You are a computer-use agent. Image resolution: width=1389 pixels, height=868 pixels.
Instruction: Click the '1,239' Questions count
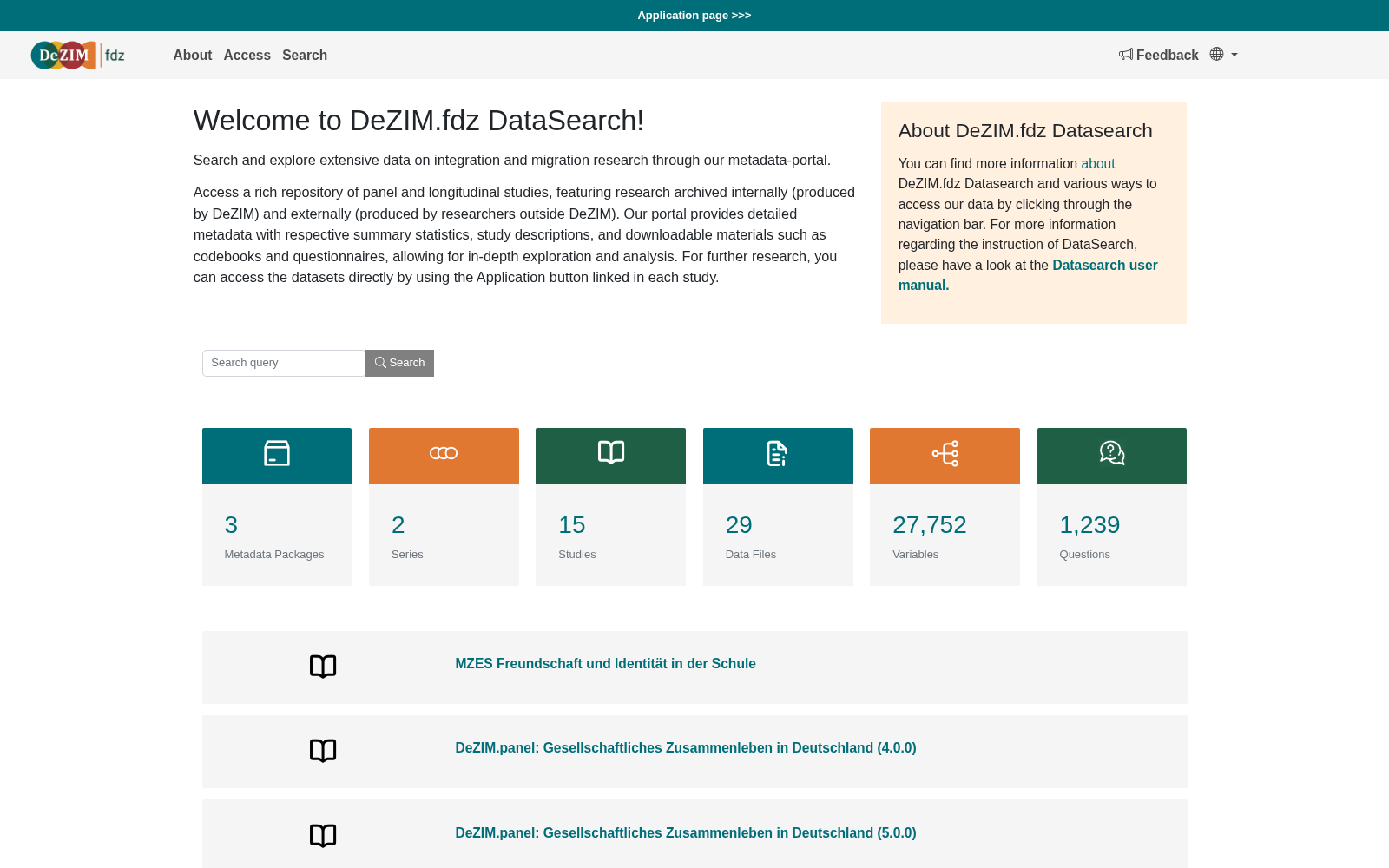click(x=1089, y=525)
